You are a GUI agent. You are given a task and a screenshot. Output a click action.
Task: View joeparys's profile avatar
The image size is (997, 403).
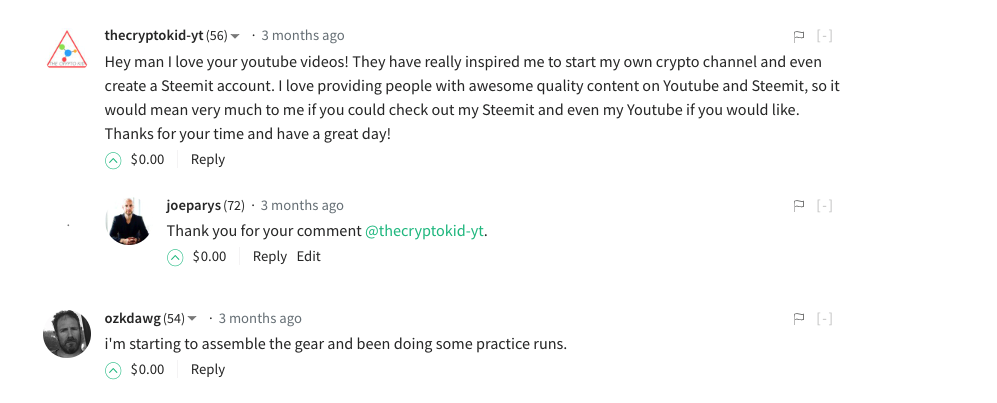coord(129,221)
